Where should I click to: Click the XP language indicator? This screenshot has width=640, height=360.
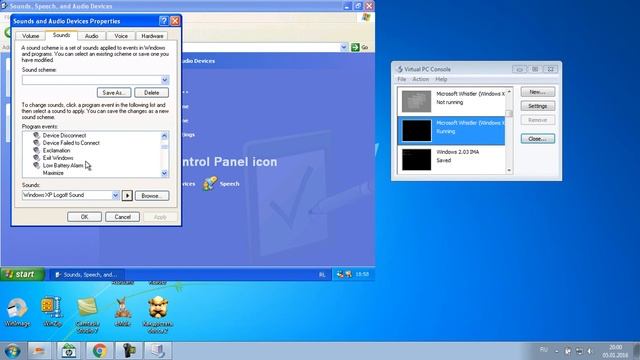(322, 275)
